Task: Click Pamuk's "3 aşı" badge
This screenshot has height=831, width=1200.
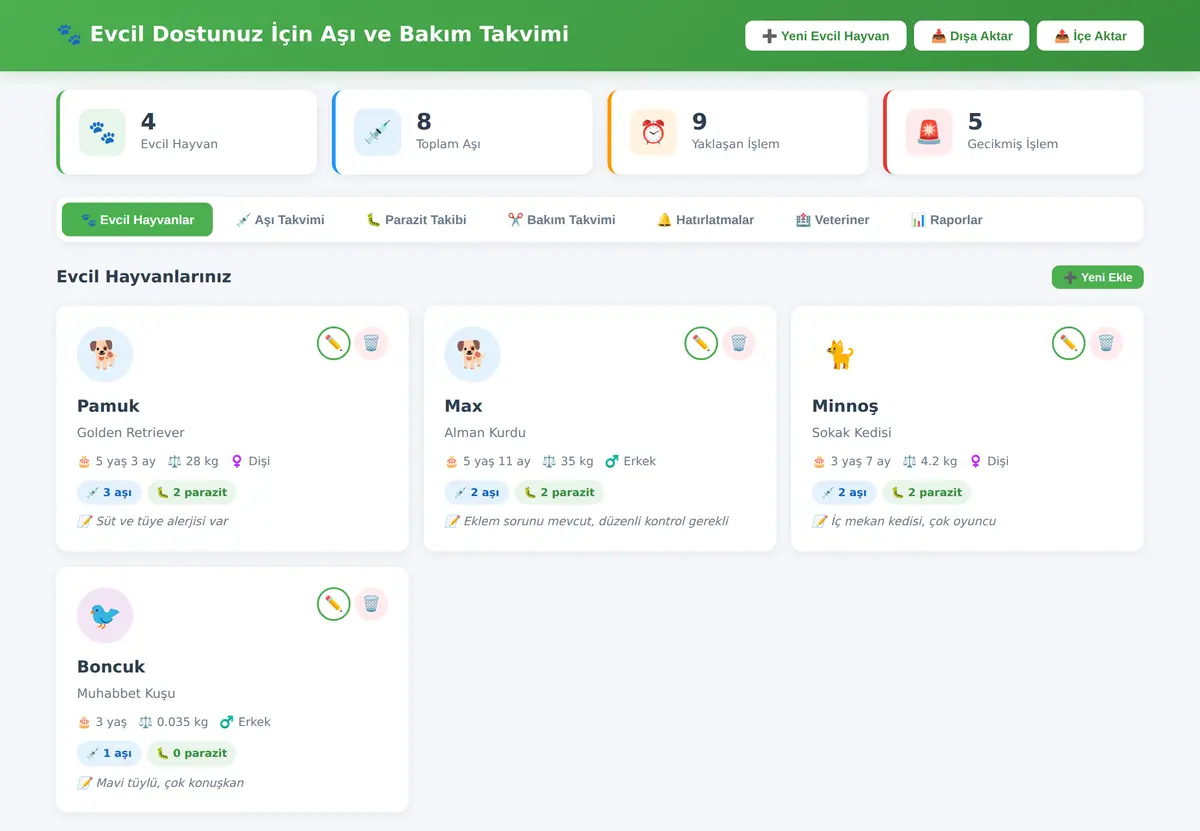Action: [109, 493]
